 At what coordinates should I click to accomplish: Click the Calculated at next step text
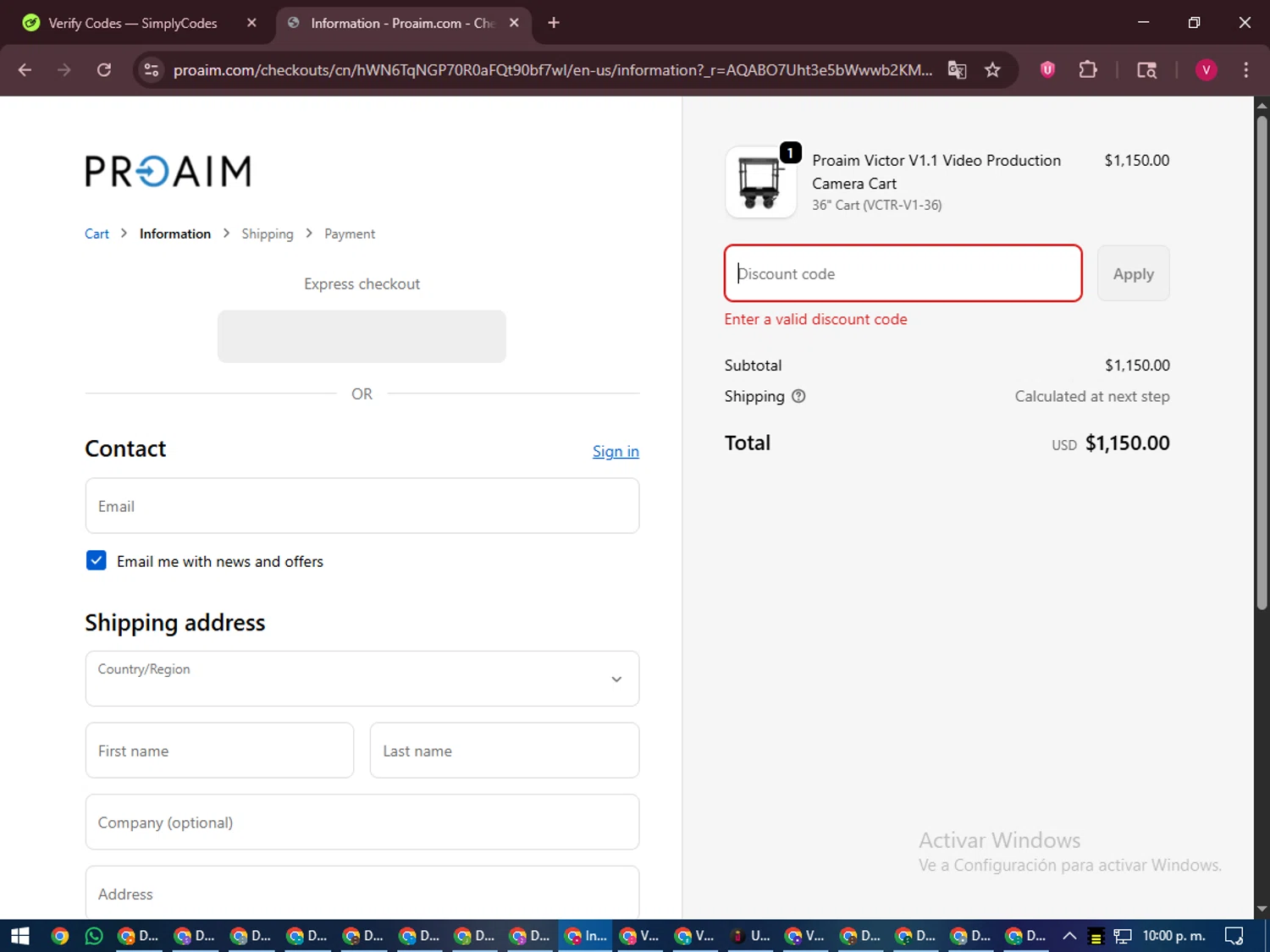pos(1092,396)
